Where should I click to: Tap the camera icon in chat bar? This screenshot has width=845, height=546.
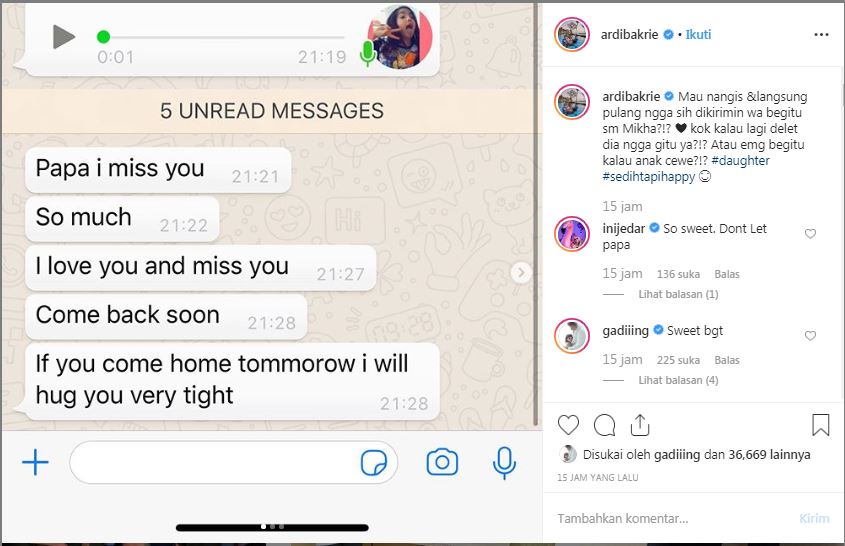[x=442, y=462]
